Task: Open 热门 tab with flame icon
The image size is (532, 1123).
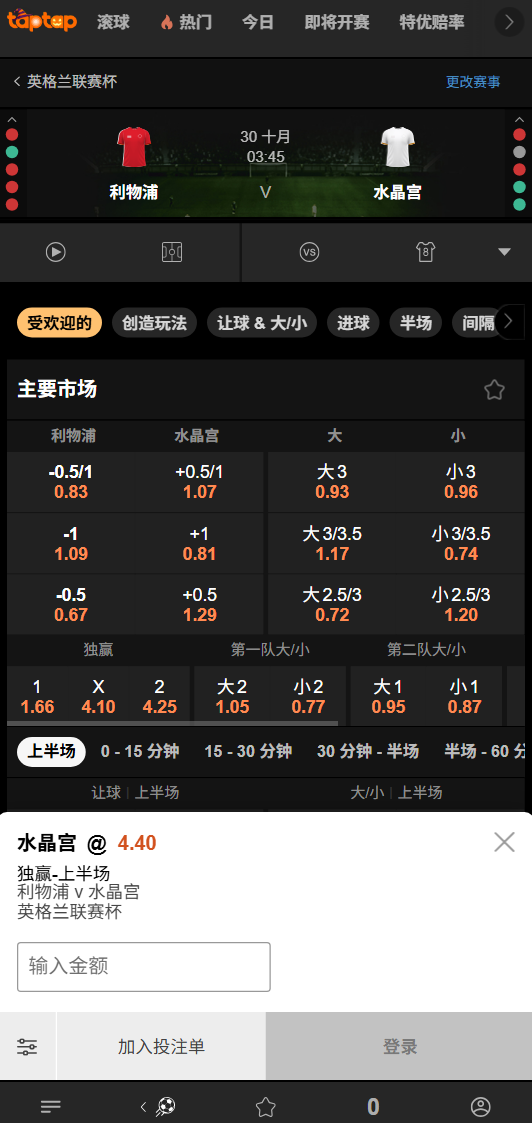Action: click(x=185, y=22)
